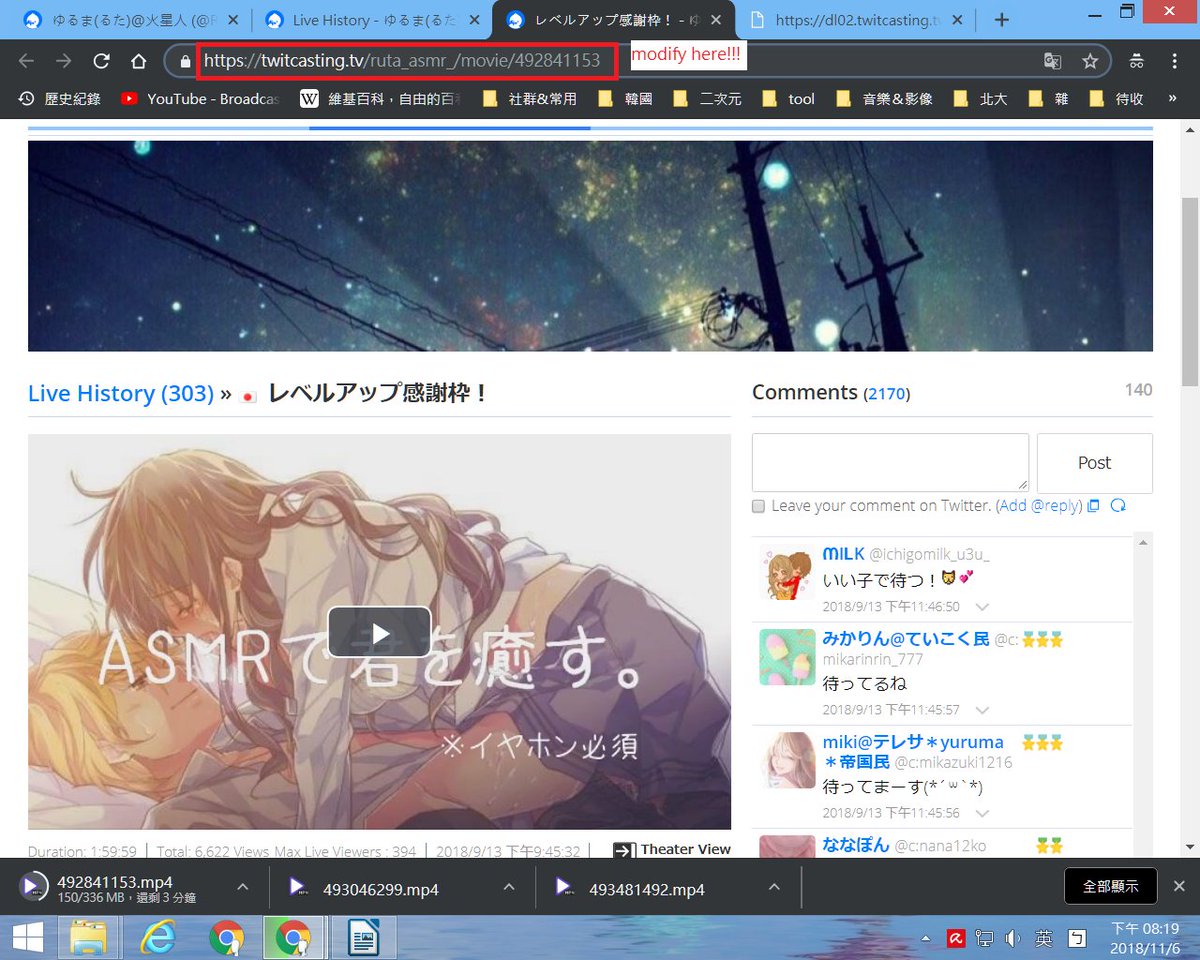
Task: Switch input language via 英 indicator
Action: click(1044, 939)
